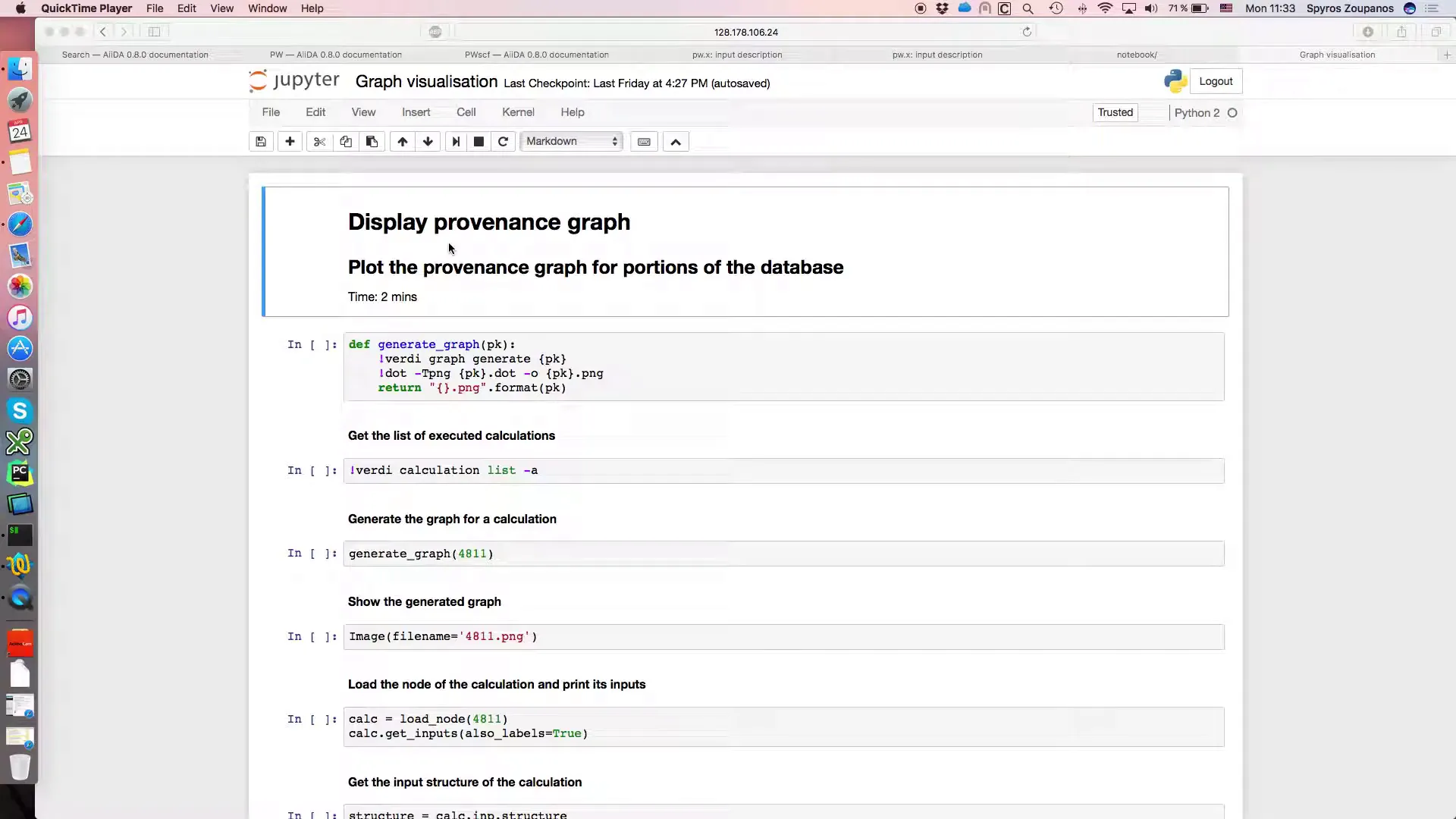Click the Jupyter notebook logo icon
The height and width of the screenshot is (819, 1456).
coord(259,81)
